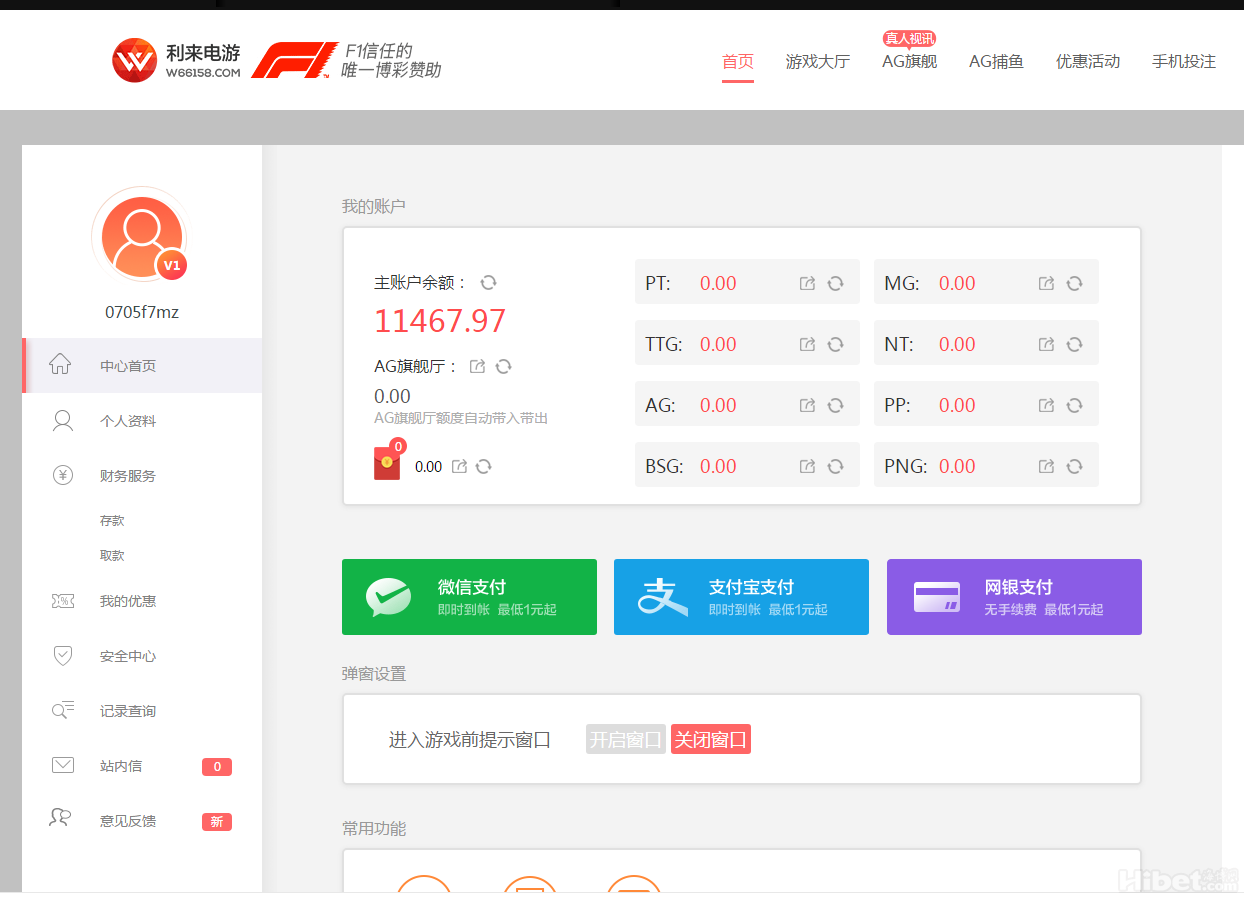Open 安全中心 in the sidebar
The image size is (1244, 906).
click(127, 656)
